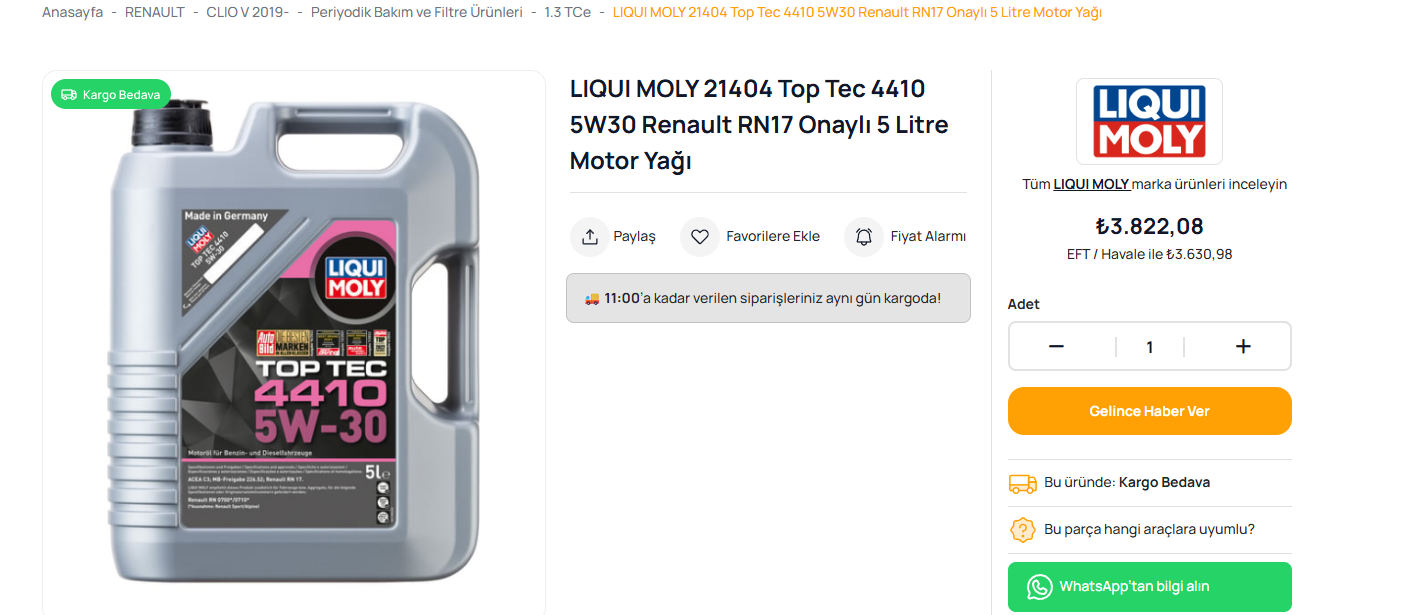Open Periyodik Bakım ve Filtre Ürünleri breadcrumb

pos(417,12)
